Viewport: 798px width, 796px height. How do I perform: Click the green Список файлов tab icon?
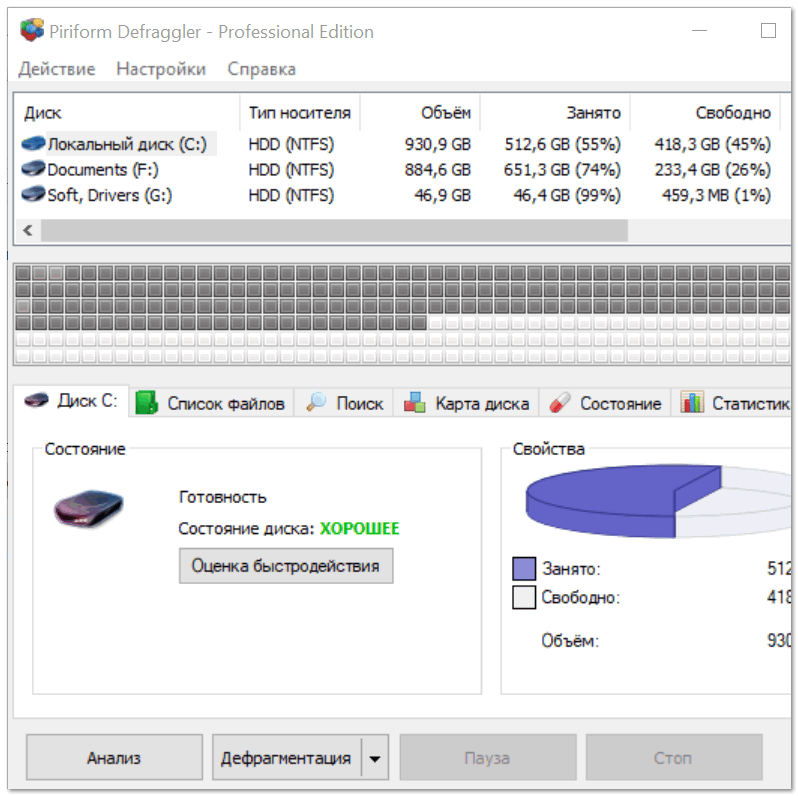147,403
